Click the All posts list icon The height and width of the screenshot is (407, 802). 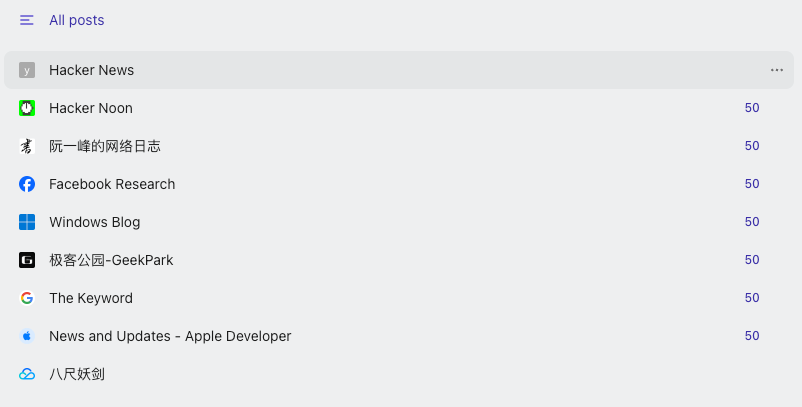click(27, 20)
